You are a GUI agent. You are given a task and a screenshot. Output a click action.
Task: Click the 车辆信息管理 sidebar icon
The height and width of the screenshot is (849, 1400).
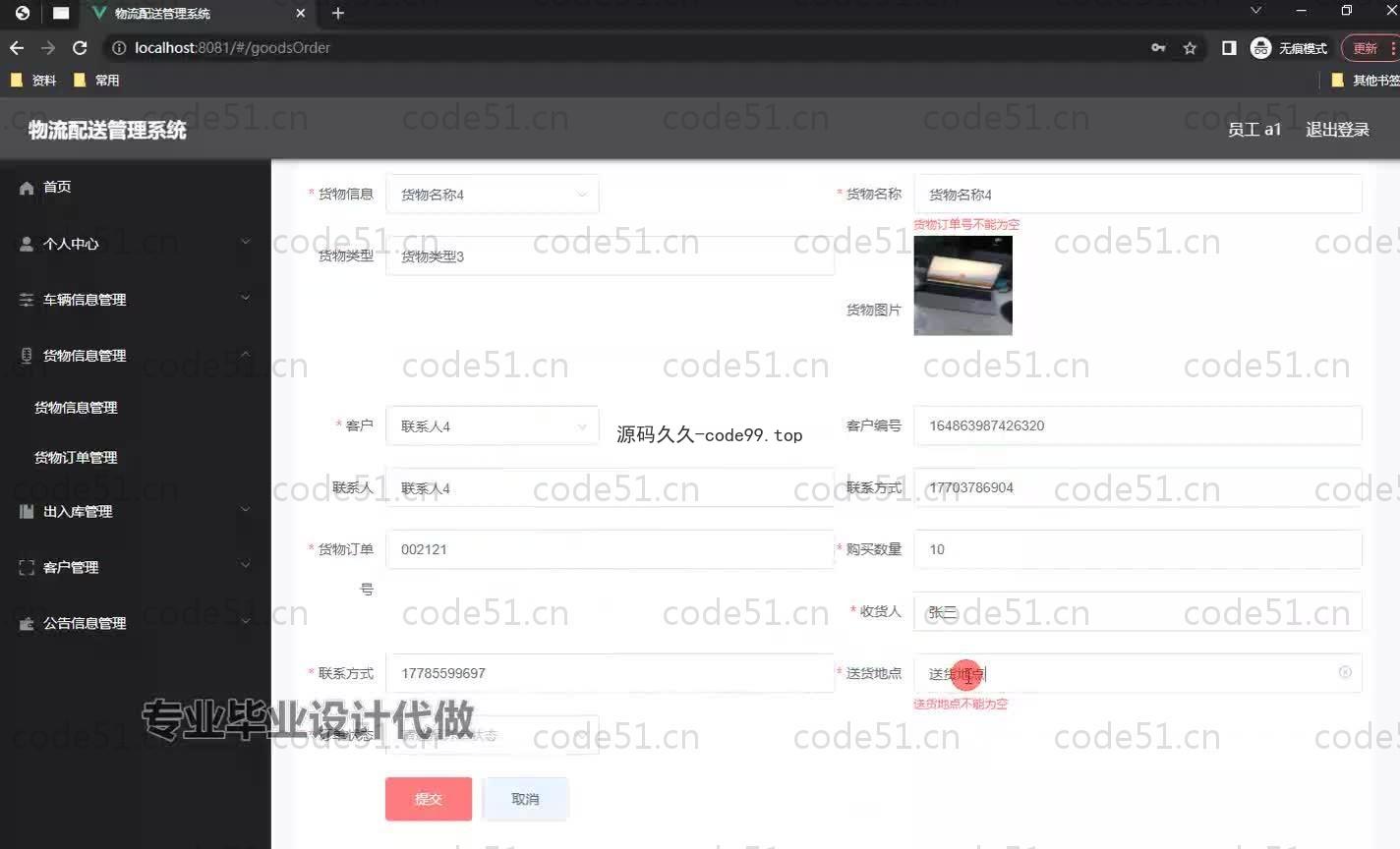click(x=27, y=300)
